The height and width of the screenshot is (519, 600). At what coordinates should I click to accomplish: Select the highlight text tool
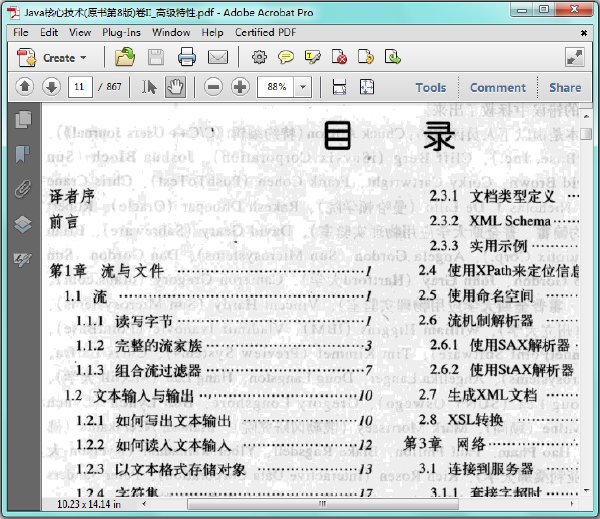coord(312,57)
